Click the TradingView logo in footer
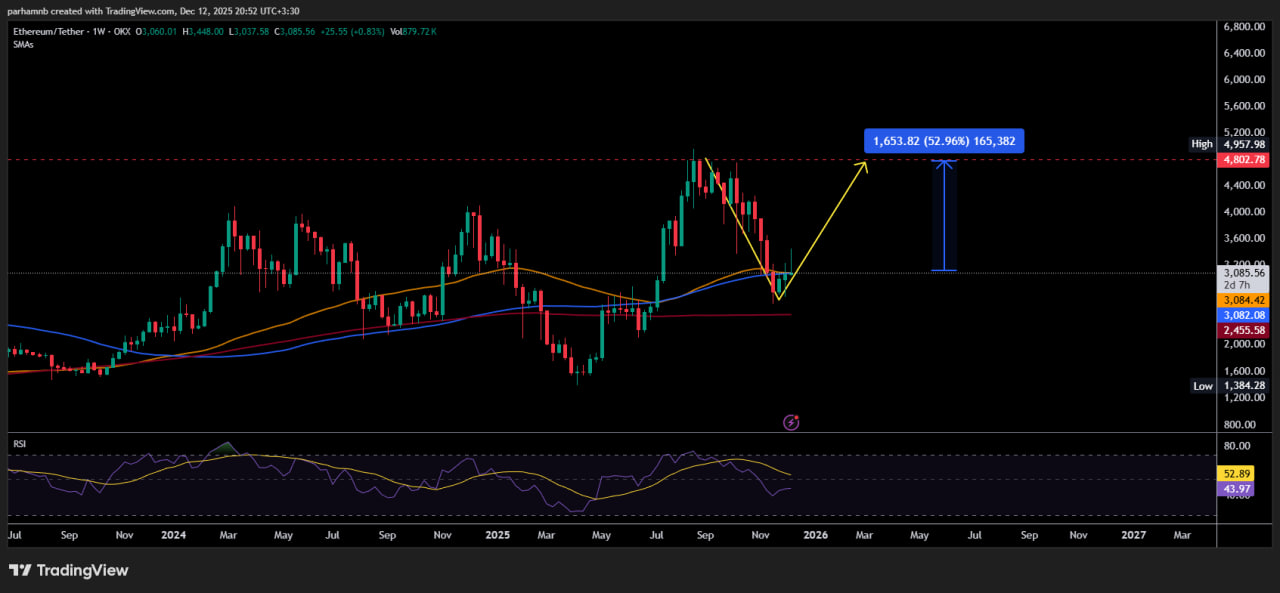 (69, 570)
